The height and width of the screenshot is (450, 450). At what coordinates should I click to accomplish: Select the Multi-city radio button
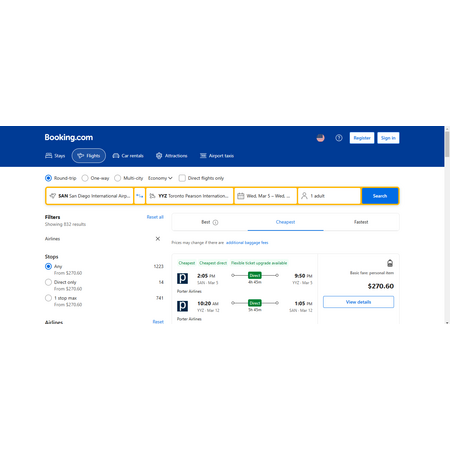click(x=117, y=178)
